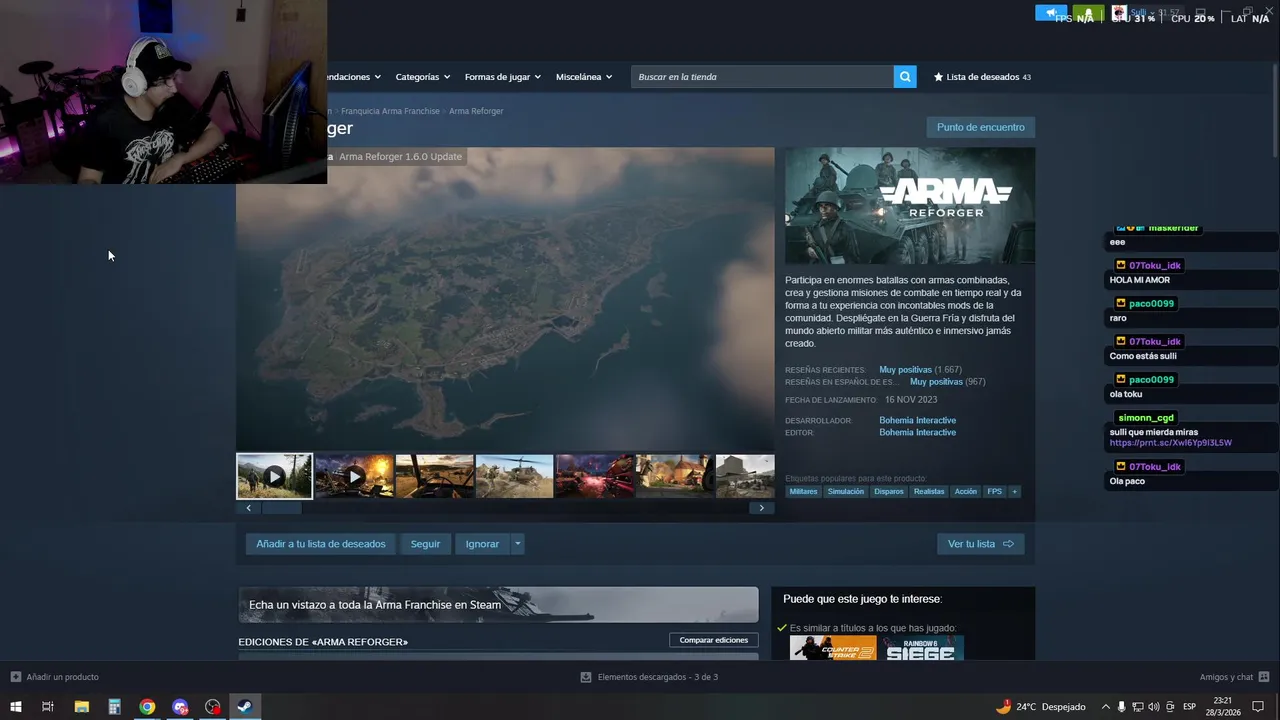Screen dimensions: 1280x720
Task: Open the Calculator taskbar icon
Action: 114,707
